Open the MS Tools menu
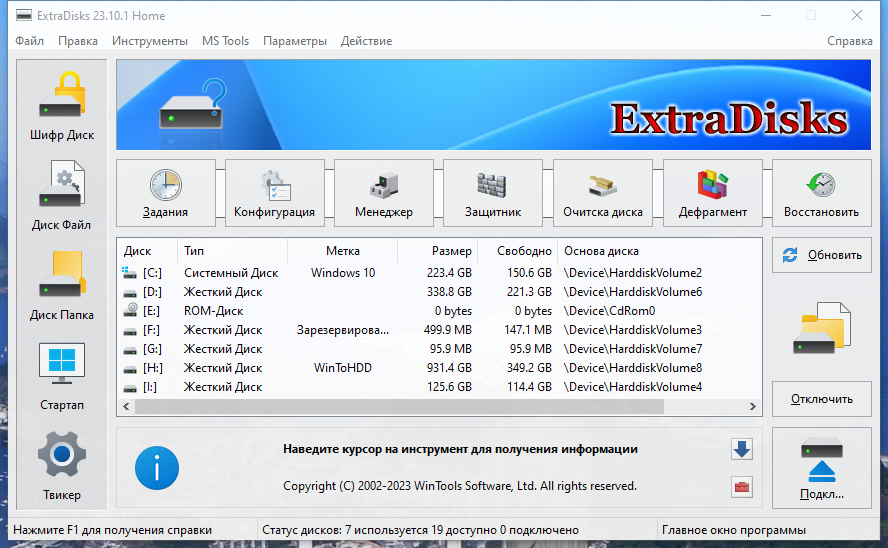 click(225, 41)
